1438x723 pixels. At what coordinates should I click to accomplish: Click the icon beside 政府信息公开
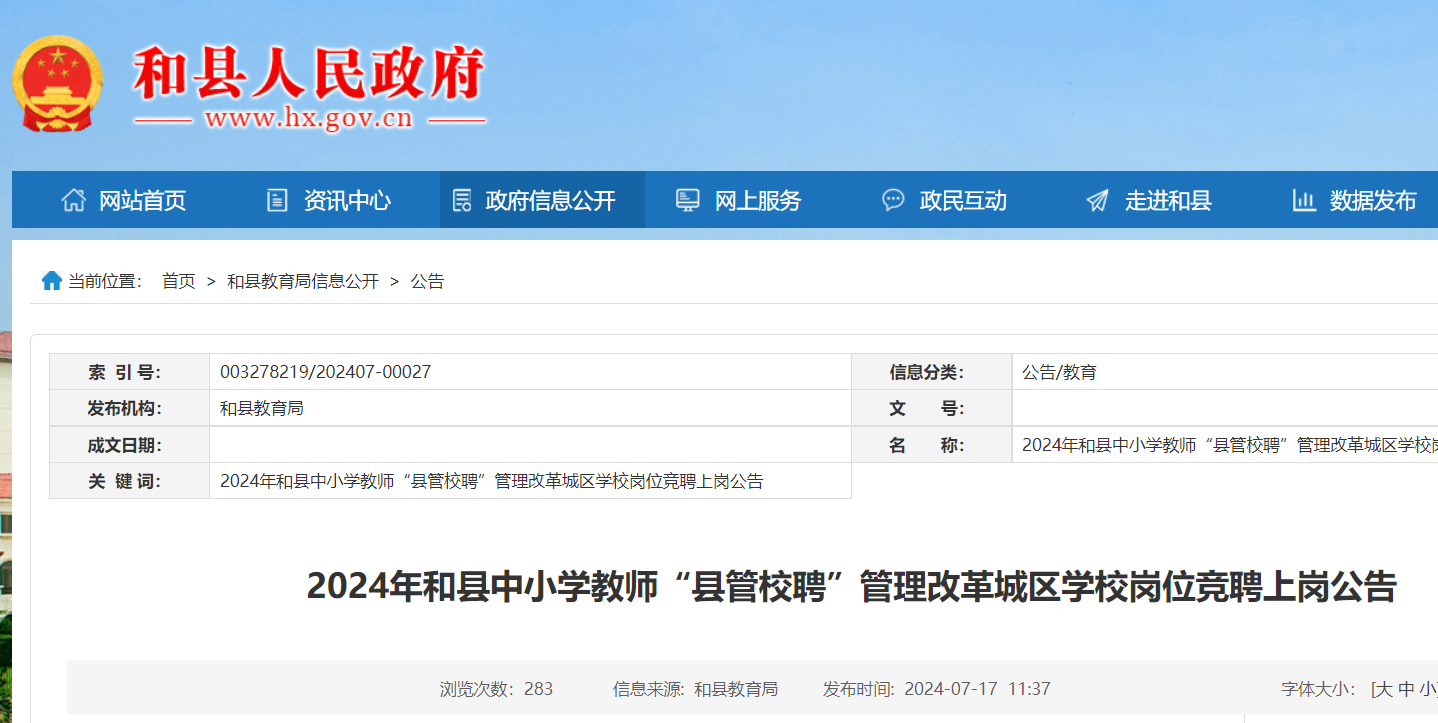461,200
